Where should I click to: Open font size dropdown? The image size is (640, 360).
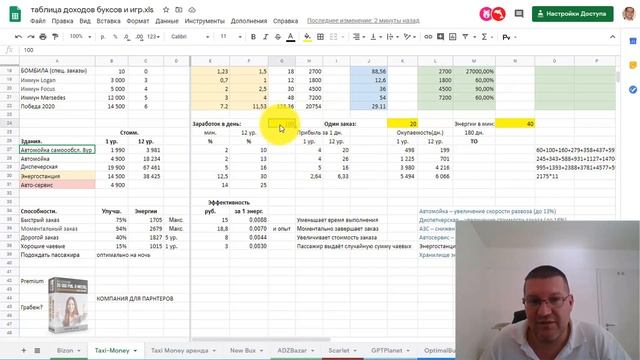click(231, 37)
